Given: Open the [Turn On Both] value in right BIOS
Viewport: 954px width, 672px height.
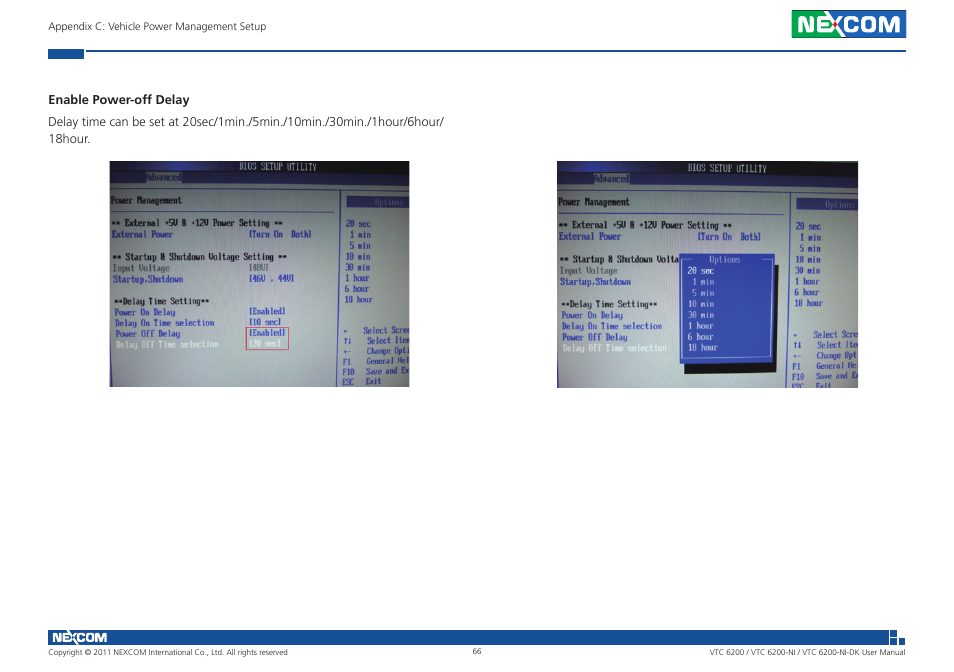Looking at the screenshot, I should [729, 237].
